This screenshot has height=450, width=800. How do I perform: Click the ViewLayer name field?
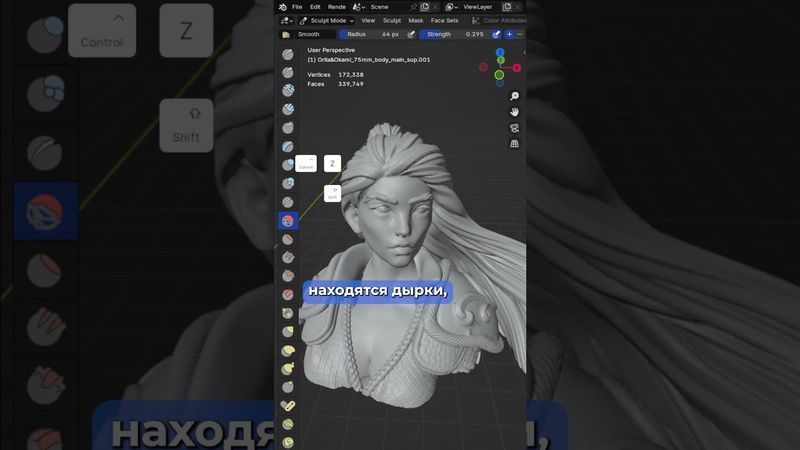tap(480, 7)
